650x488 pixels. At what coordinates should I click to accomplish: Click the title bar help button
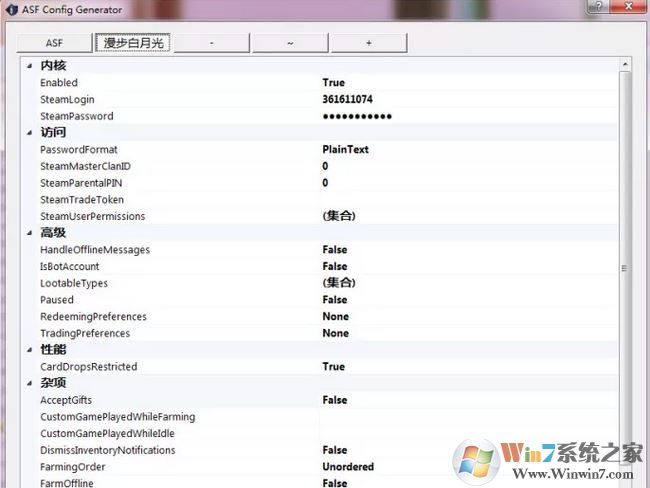coord(599,6)
